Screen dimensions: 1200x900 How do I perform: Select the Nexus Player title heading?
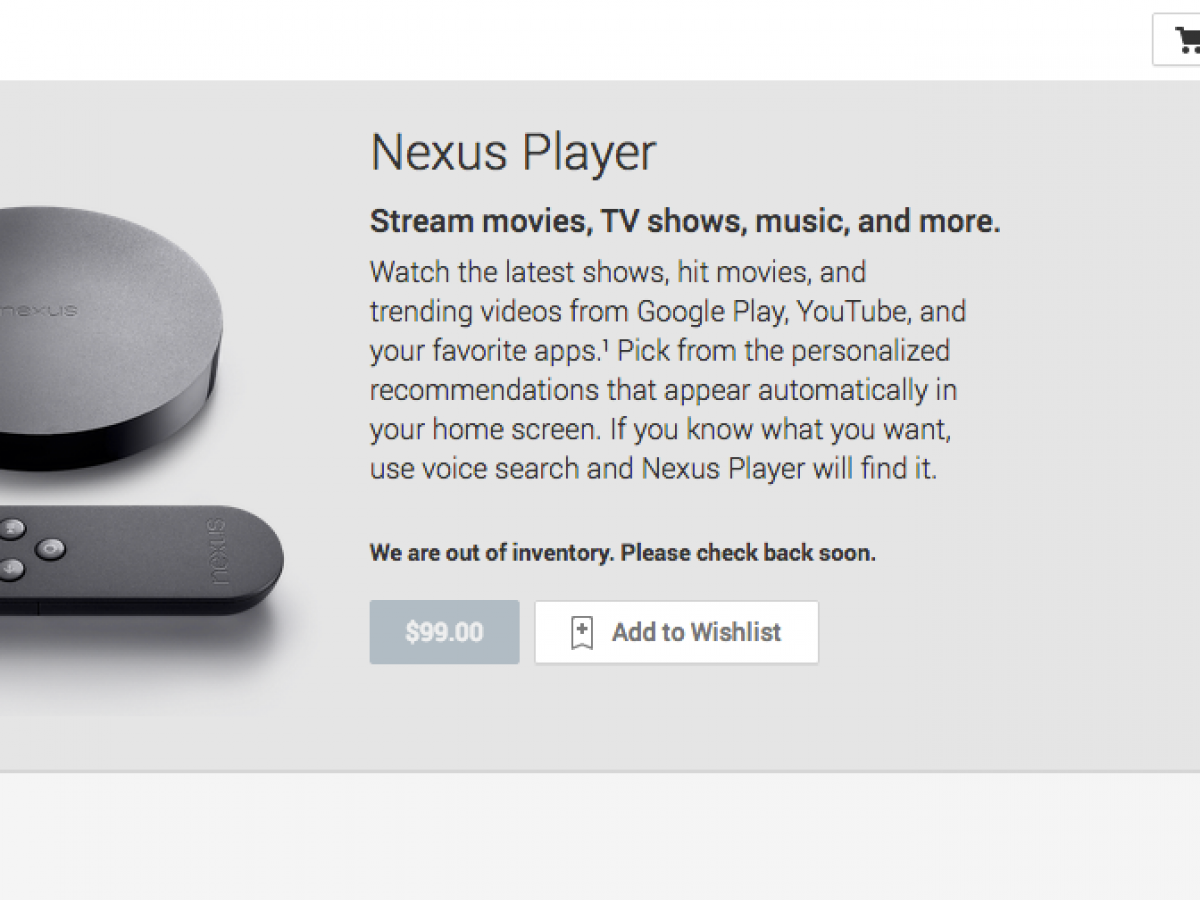(x=513, y=153)
